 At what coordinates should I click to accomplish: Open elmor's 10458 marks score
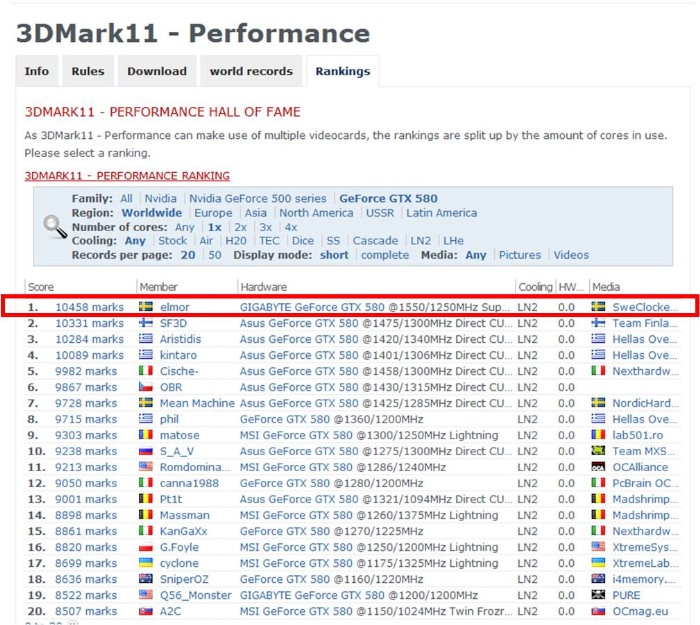(x=89, y=307)
